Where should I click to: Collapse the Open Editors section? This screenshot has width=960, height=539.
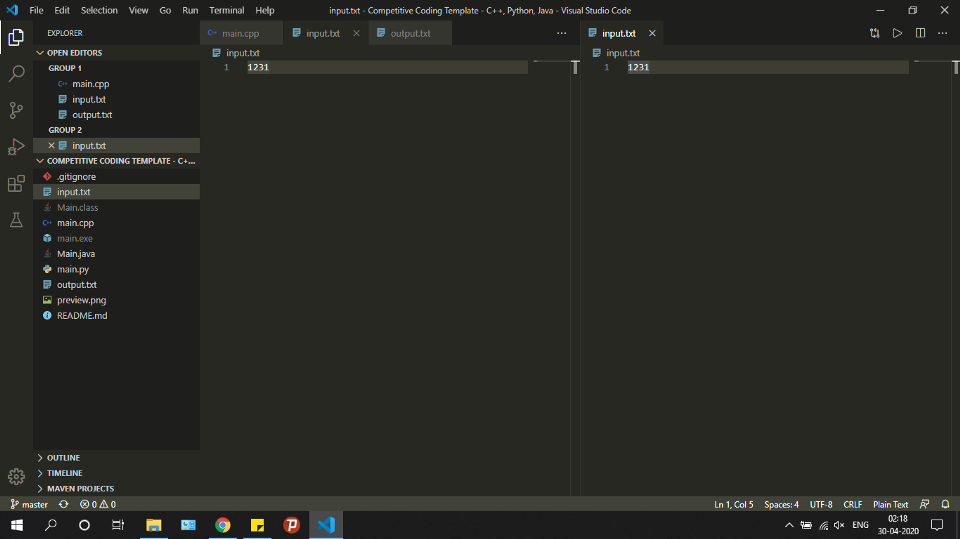pyautogui.click(x=74, y=53)
